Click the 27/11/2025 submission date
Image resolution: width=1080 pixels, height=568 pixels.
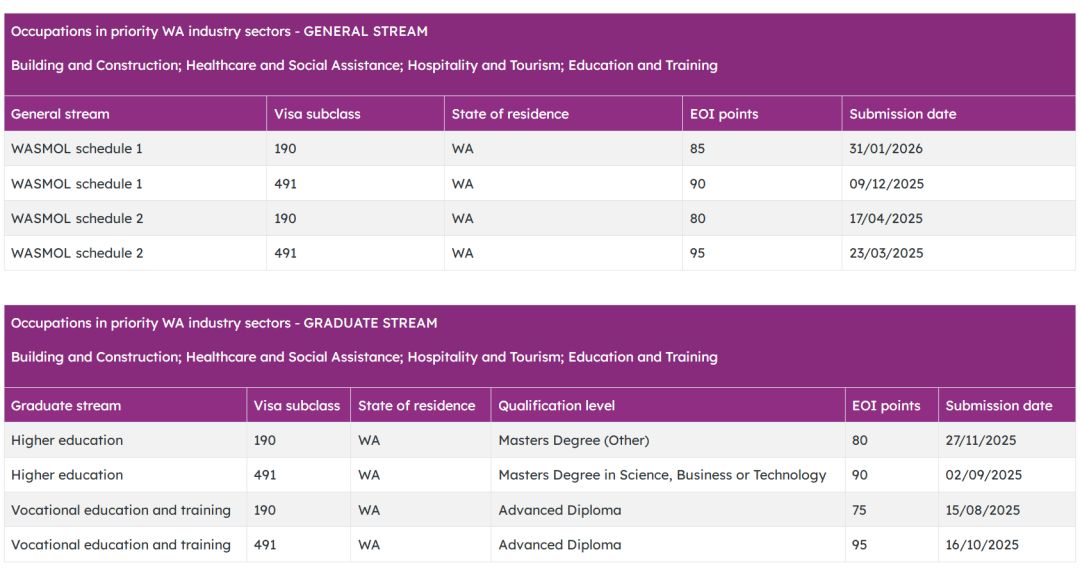click(983, 441)
